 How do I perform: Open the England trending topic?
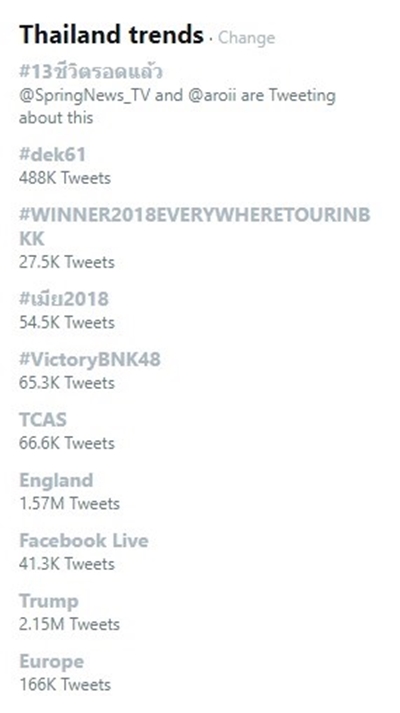click(56, 481)
